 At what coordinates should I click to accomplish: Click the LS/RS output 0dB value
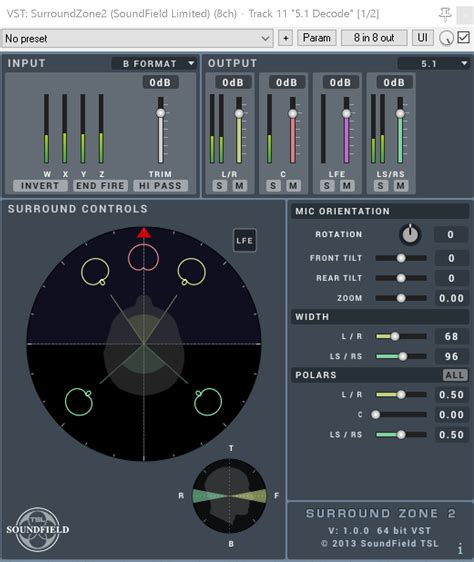394,82
